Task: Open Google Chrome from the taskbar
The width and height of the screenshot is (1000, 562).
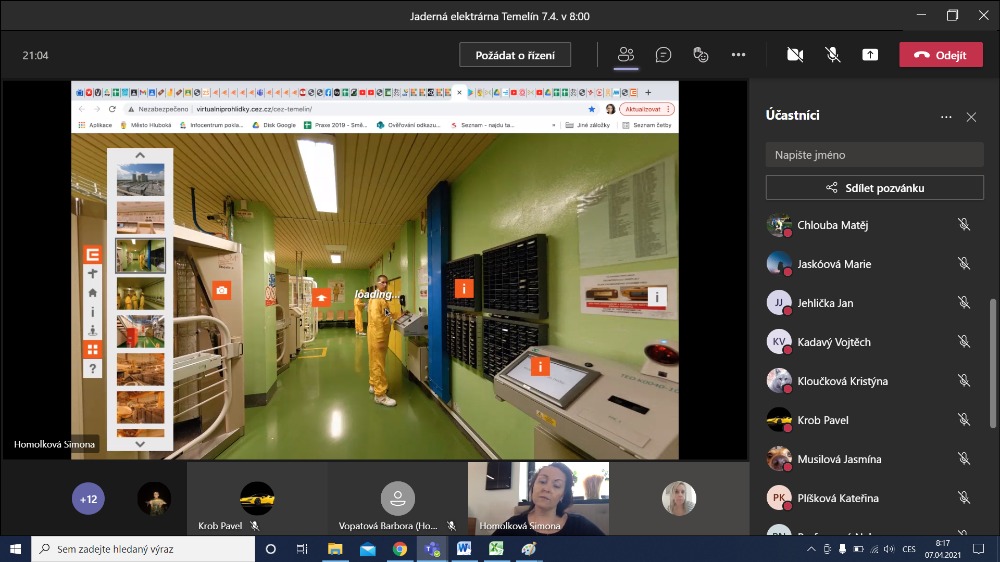Action: point(399,549)
